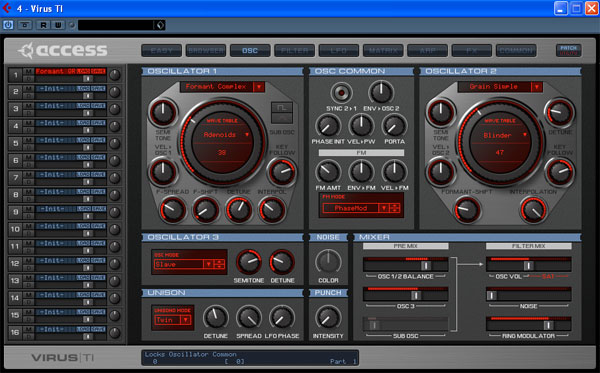Screen dimensions: 600x373
Task: Click the OSC 1/2 Balance slider
Action: [x=406, y=265]
